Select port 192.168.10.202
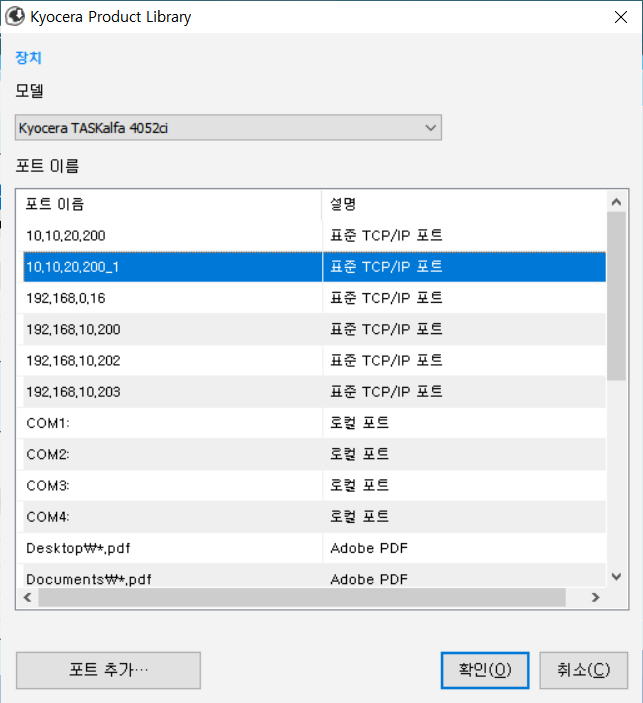Screen dimensions: 643x703 coord(314,360)
